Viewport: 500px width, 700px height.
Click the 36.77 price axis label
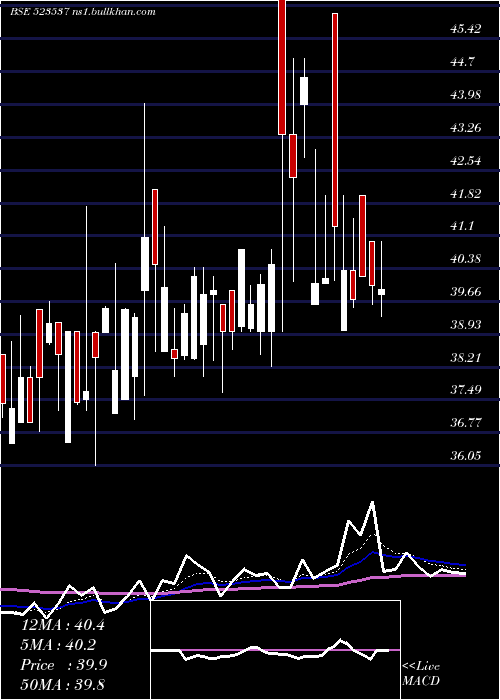pyautogui.click(x=466, y=422)
